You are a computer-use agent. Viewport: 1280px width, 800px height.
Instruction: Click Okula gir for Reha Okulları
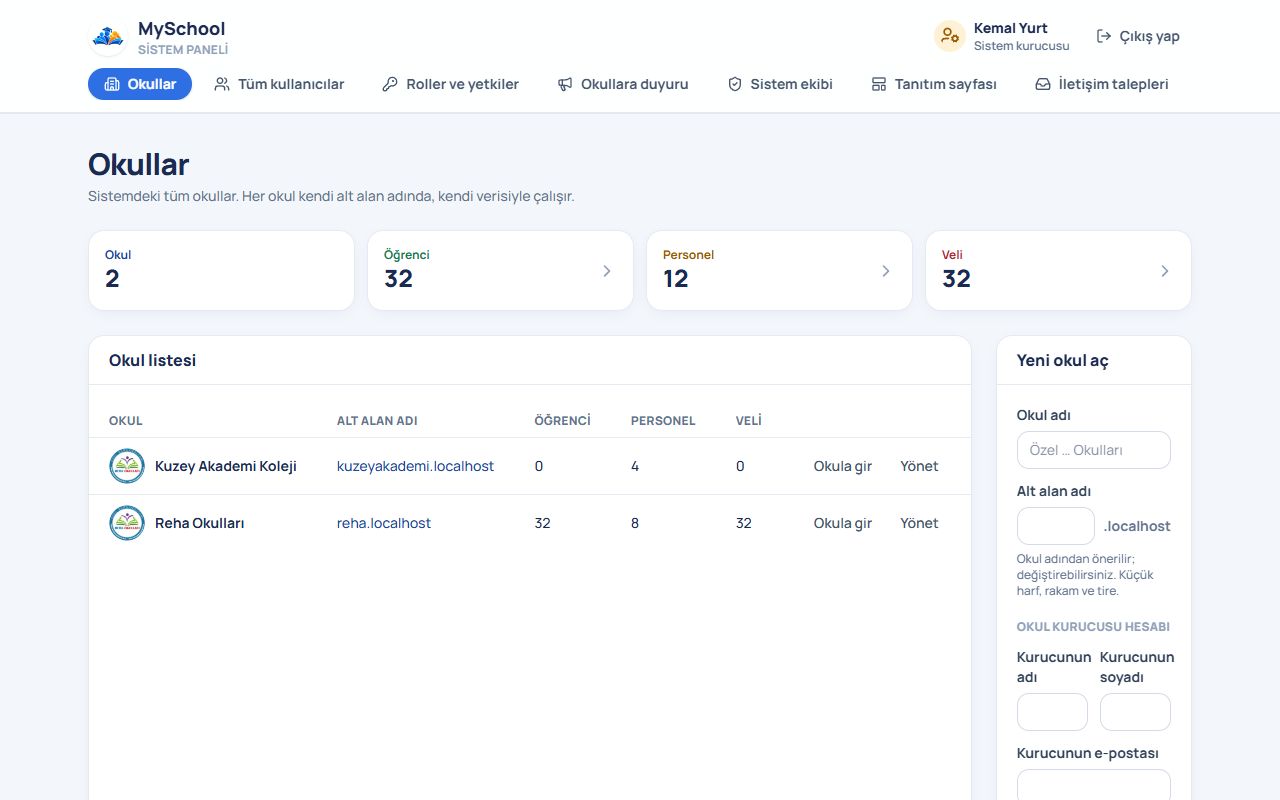[843, 523]
